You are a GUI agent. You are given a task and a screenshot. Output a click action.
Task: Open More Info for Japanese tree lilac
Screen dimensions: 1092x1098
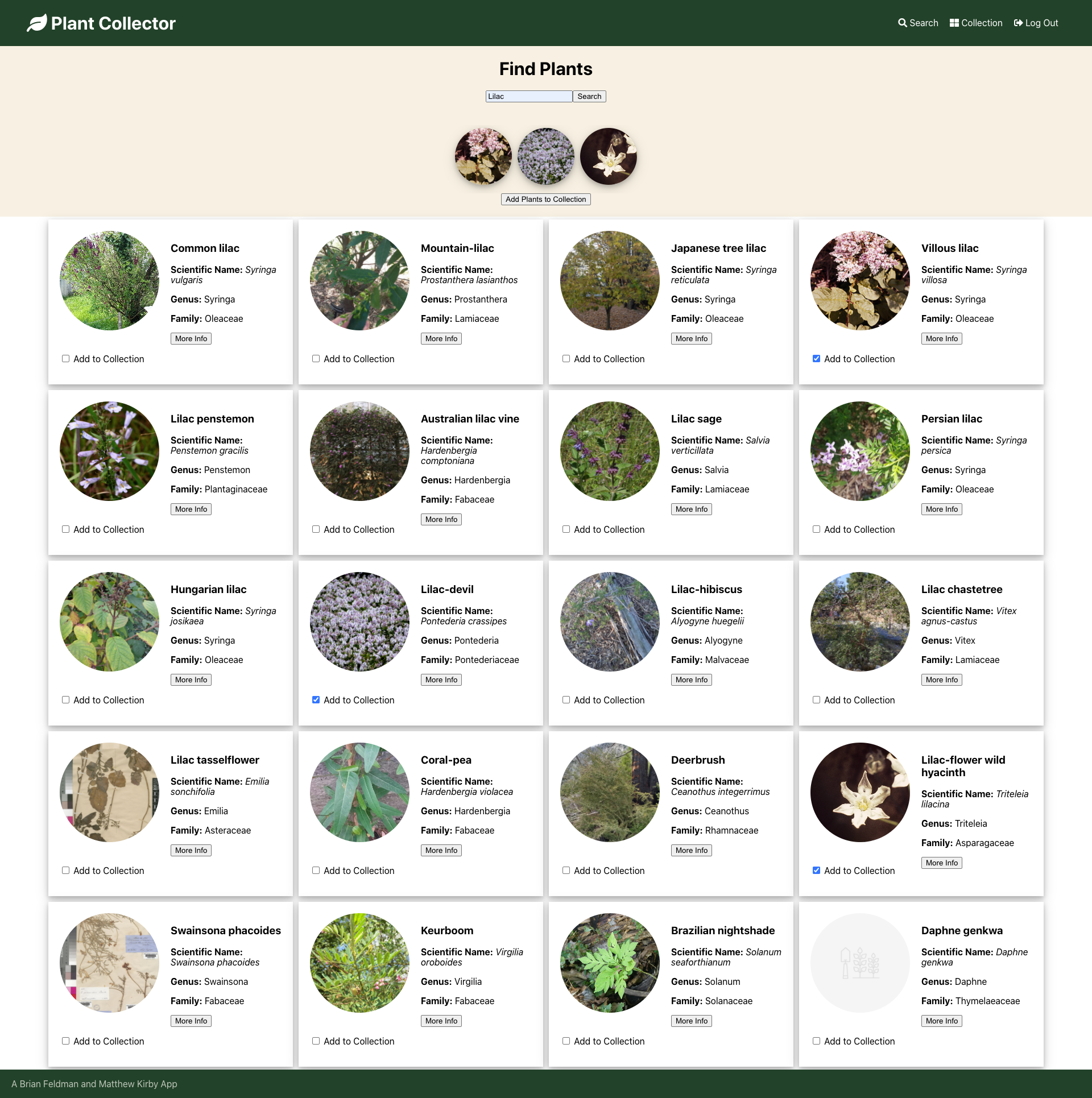[x=691, y=339]
